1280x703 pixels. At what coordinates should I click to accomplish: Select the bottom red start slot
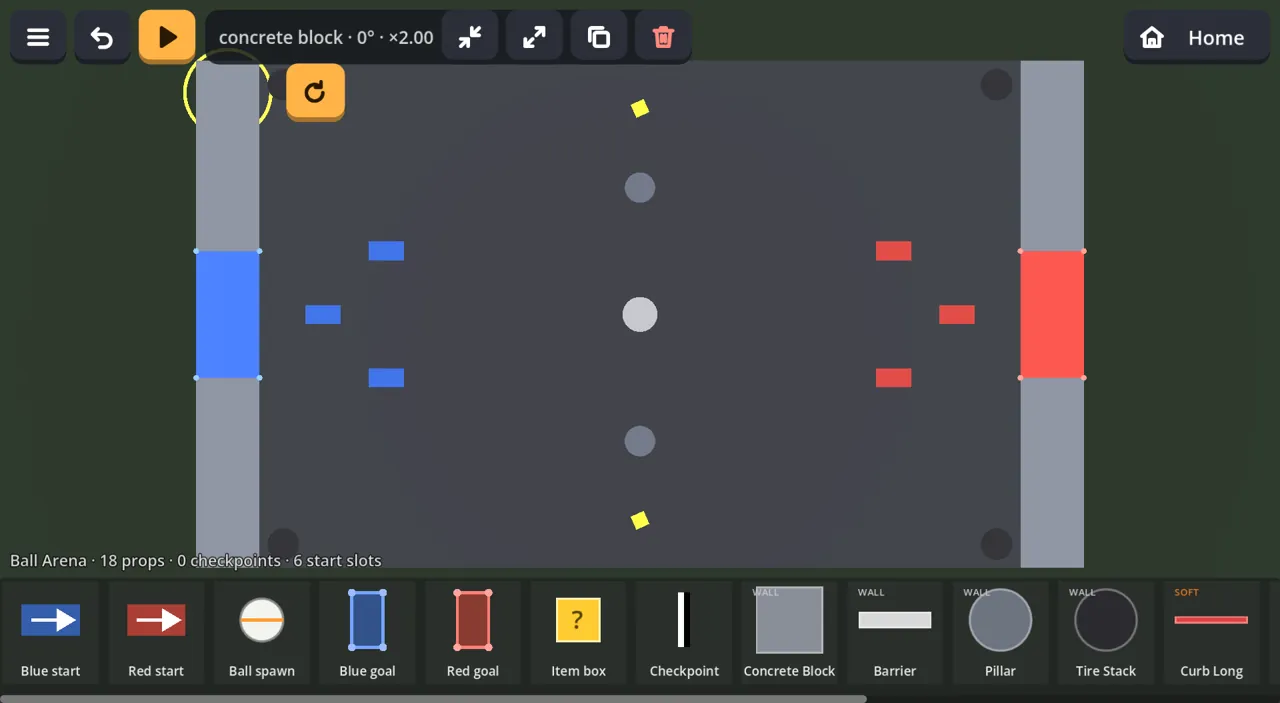(894, 378)
